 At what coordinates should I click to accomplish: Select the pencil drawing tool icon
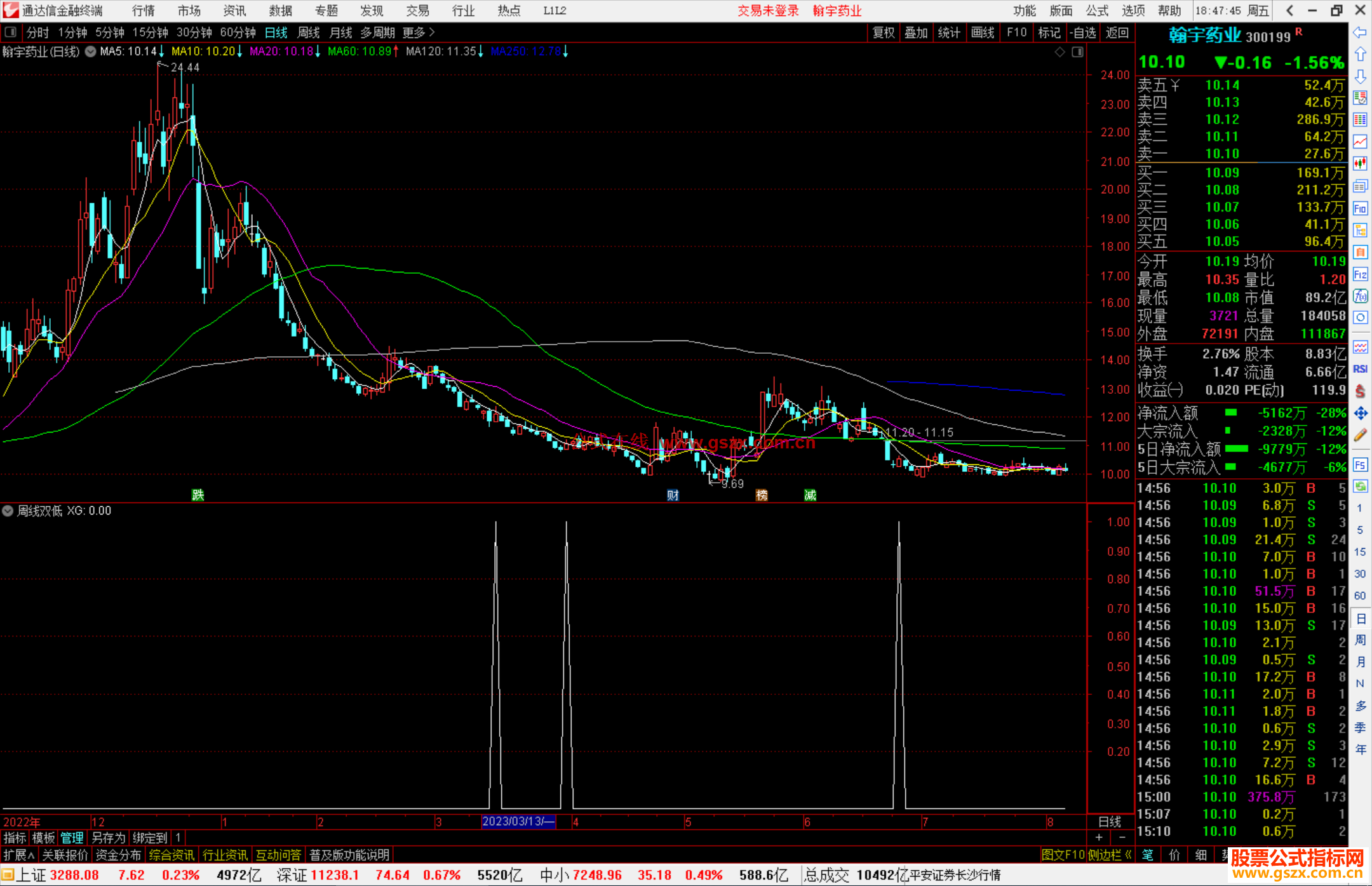pos(1360,435)
